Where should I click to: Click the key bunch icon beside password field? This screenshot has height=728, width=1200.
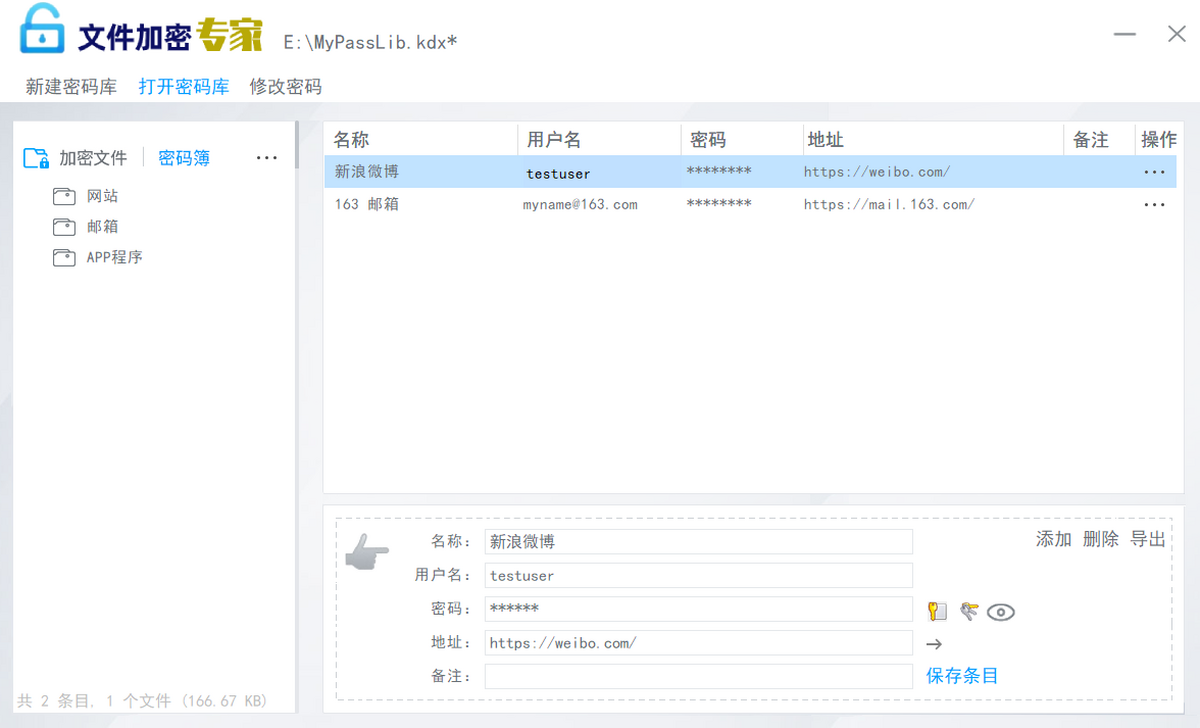968,611
